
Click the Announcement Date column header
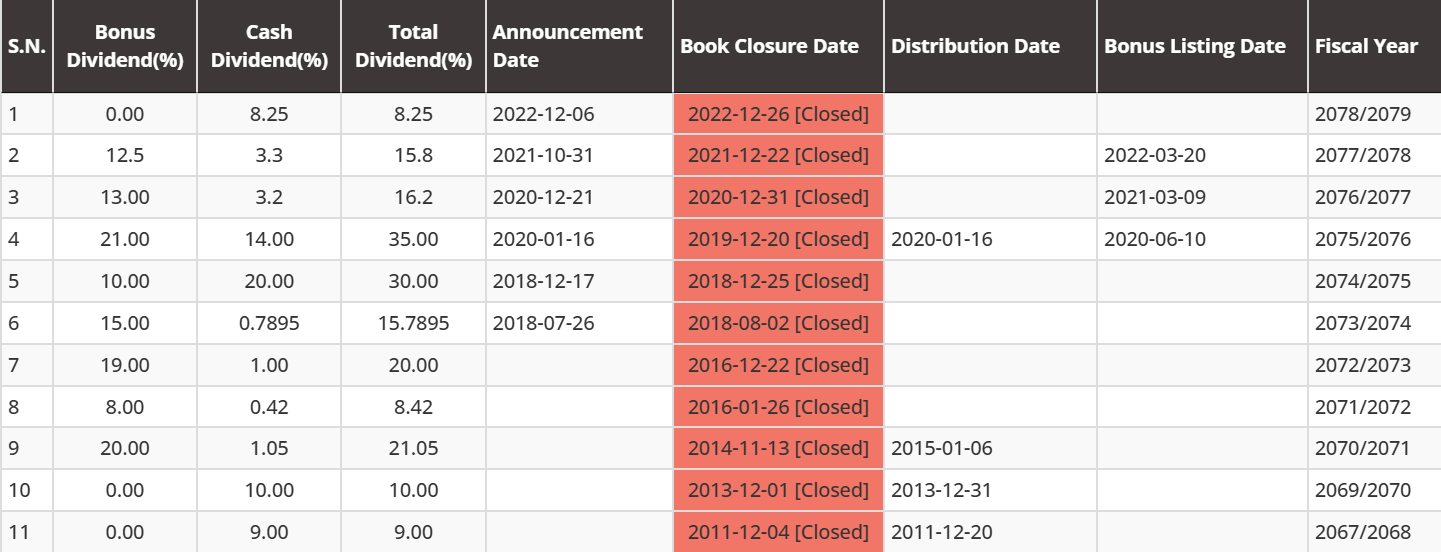[x=567, y=46]
